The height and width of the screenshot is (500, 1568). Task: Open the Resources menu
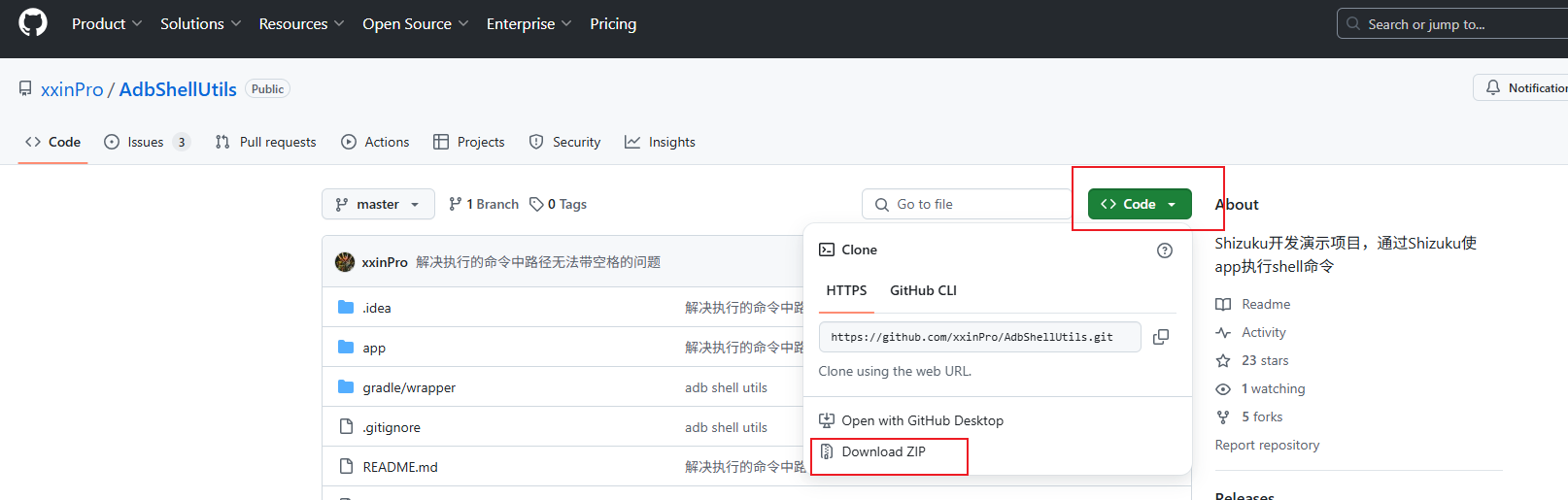click(x=301, y=23)
